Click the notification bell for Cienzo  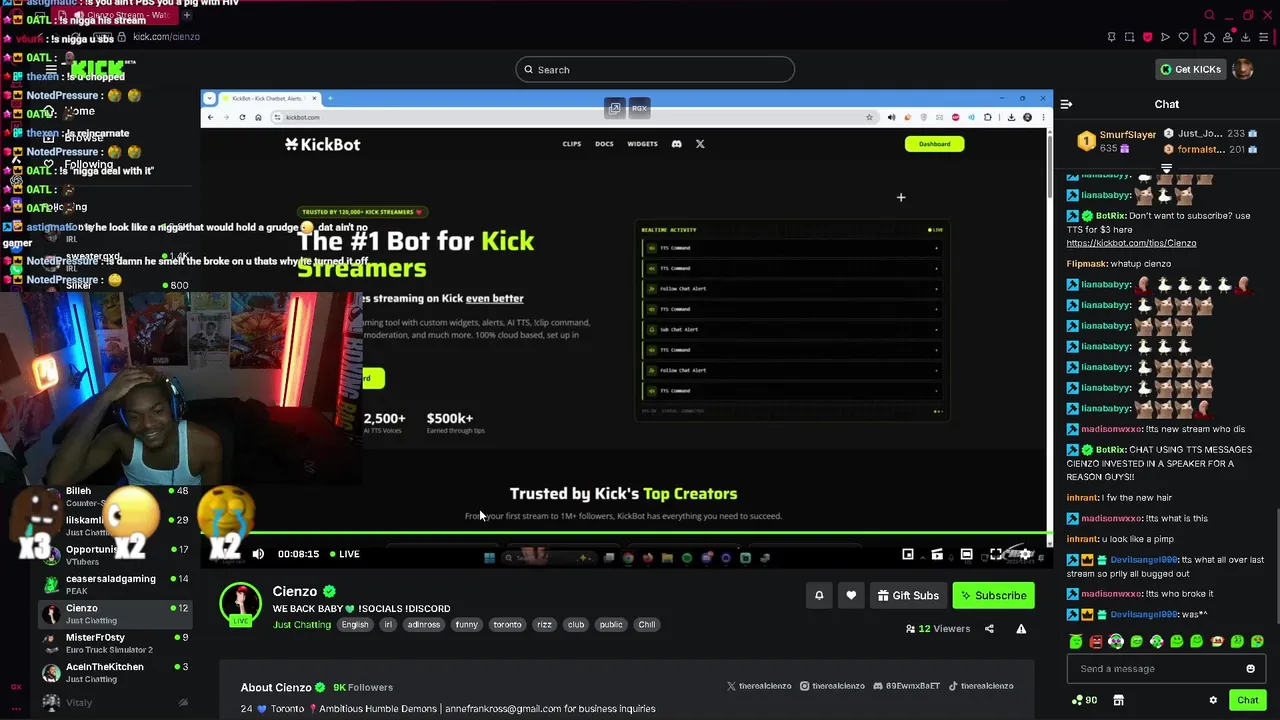[x=819, y=595]
